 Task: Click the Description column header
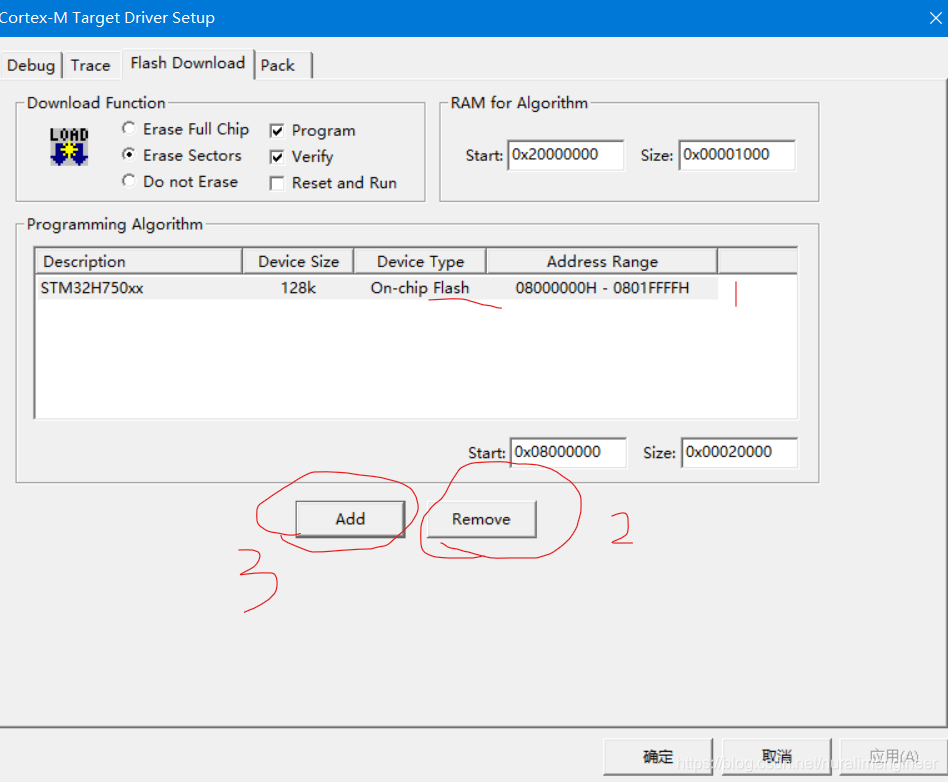(139, 261)
